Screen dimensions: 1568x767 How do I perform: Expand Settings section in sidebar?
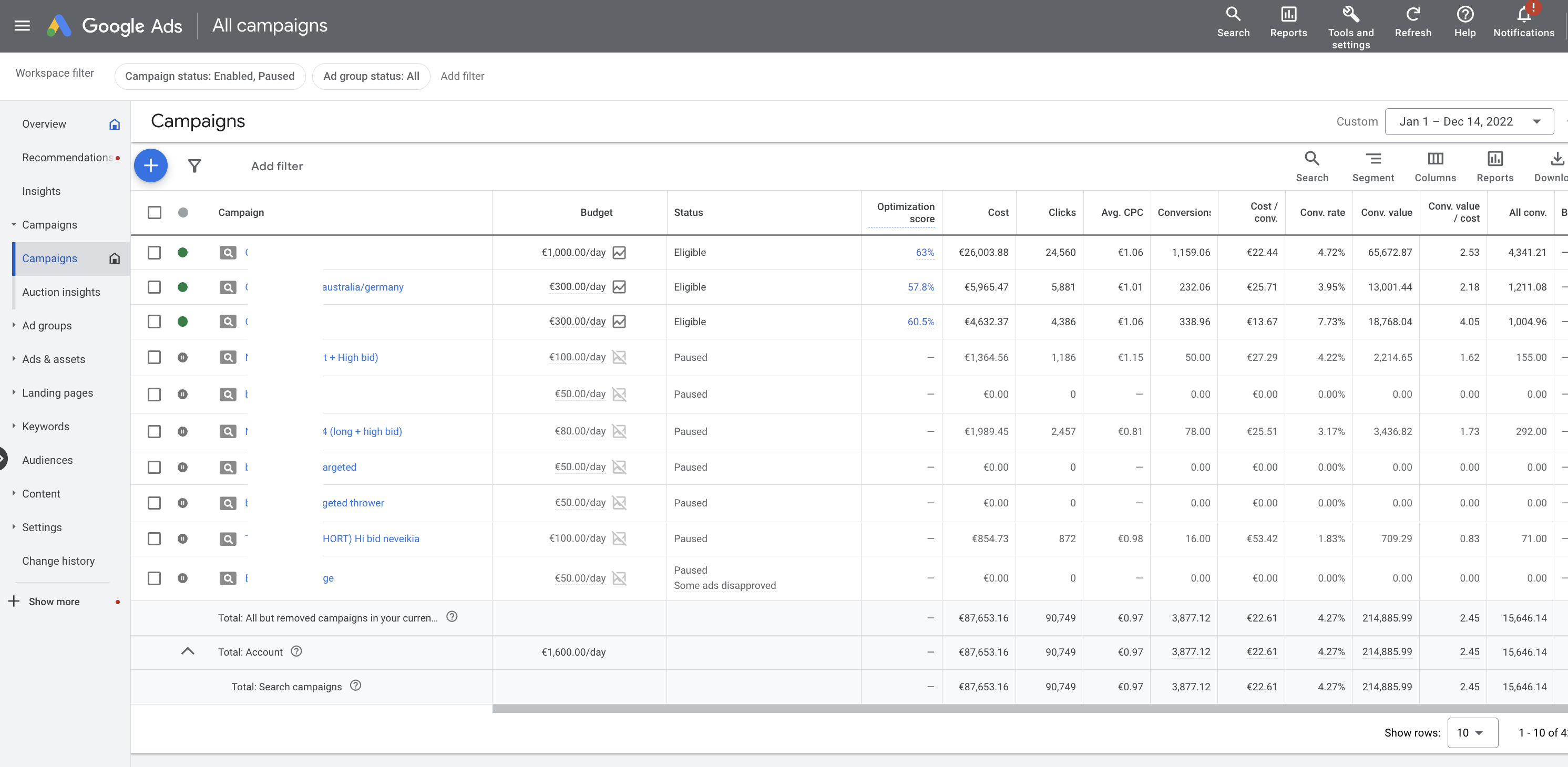pos(13,527)
